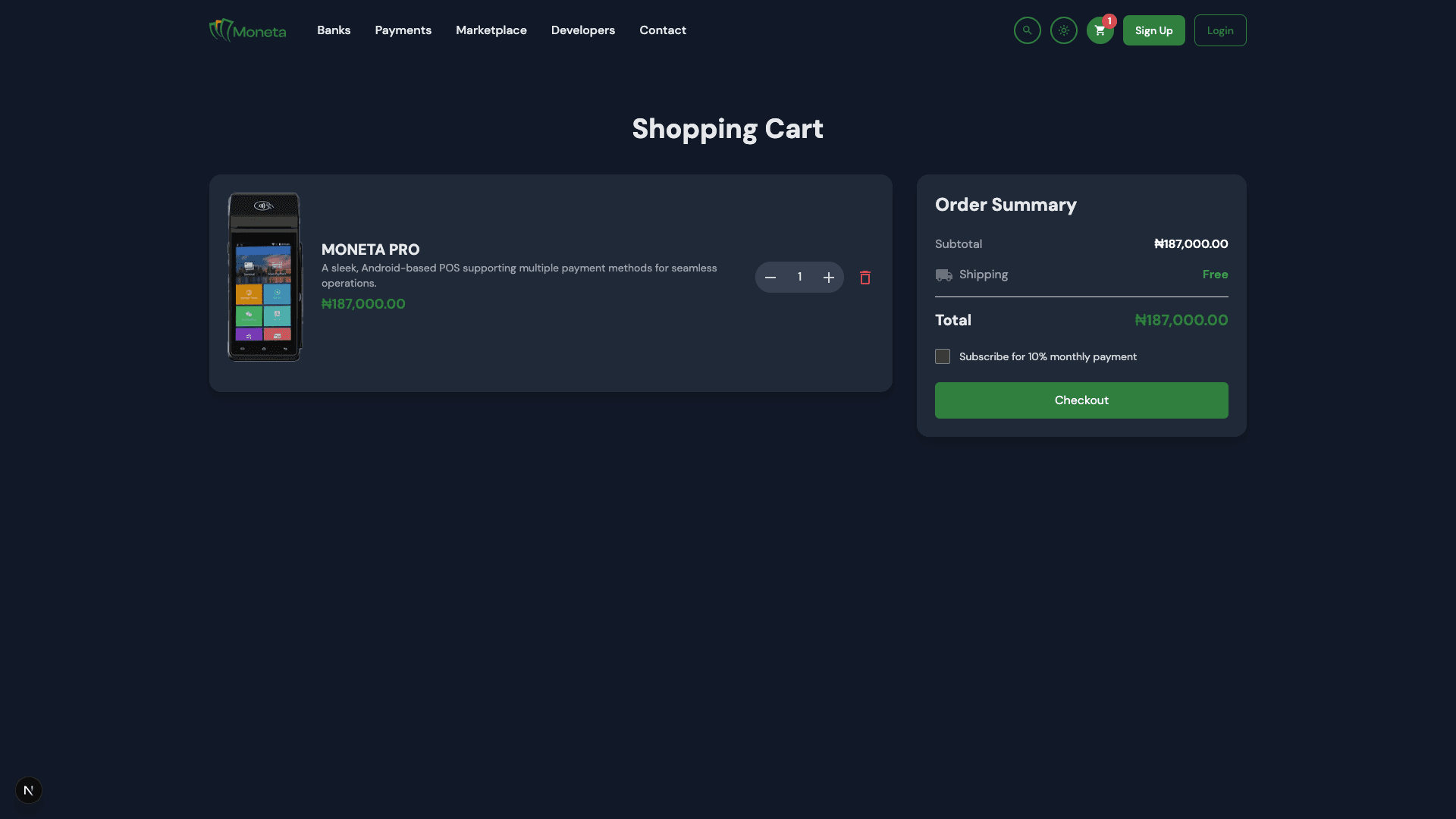The image size is (1456, 819).
Task: Increase MONETA PRO quantity with plus
Action: (x=829, y=278)
